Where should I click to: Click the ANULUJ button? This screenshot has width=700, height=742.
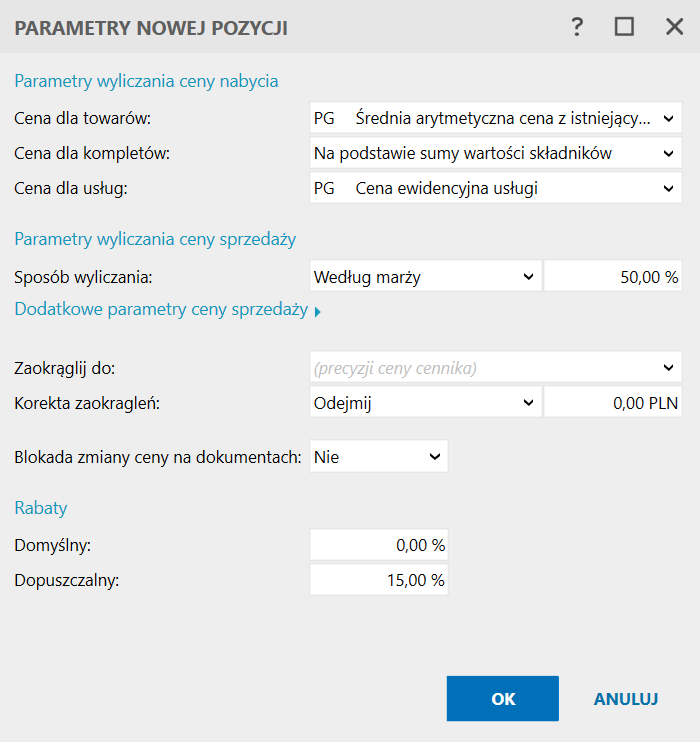tap(626, 699)
